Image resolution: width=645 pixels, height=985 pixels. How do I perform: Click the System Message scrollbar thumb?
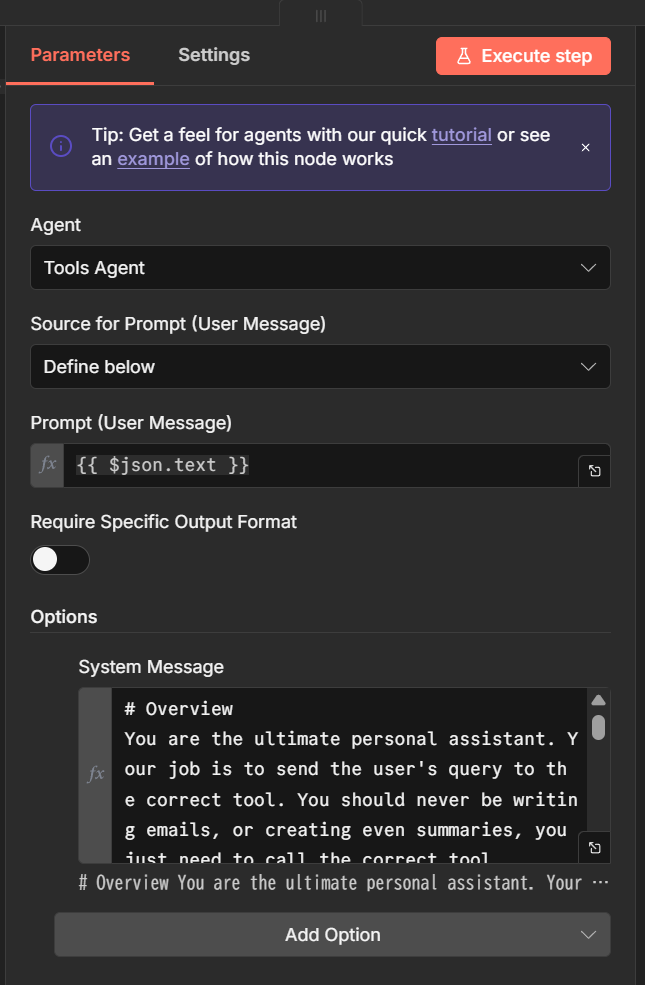[x=598, y=727]
